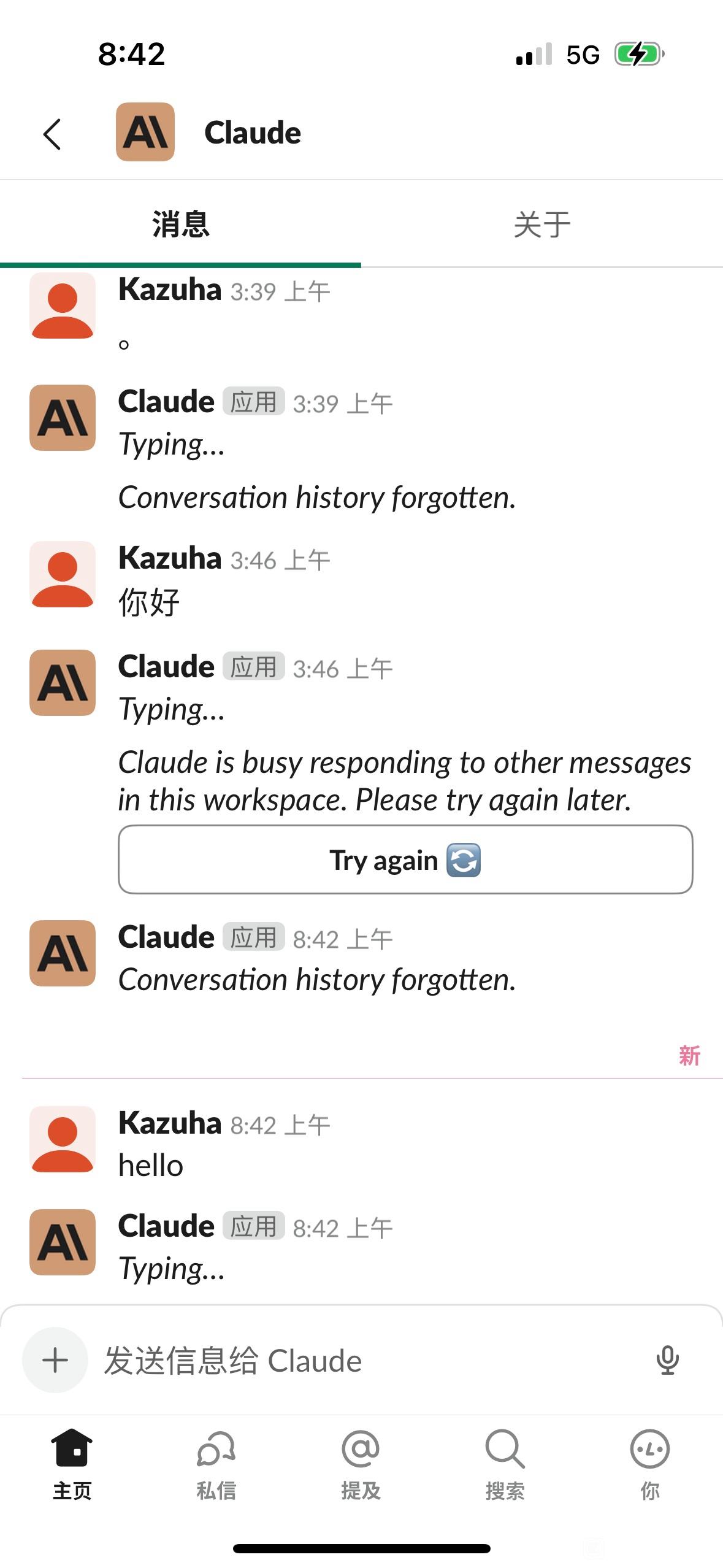Screen dimensions: 723x1568
Task: Tap Kazuha's avatar on hello message
Action: click(63, 1139)
